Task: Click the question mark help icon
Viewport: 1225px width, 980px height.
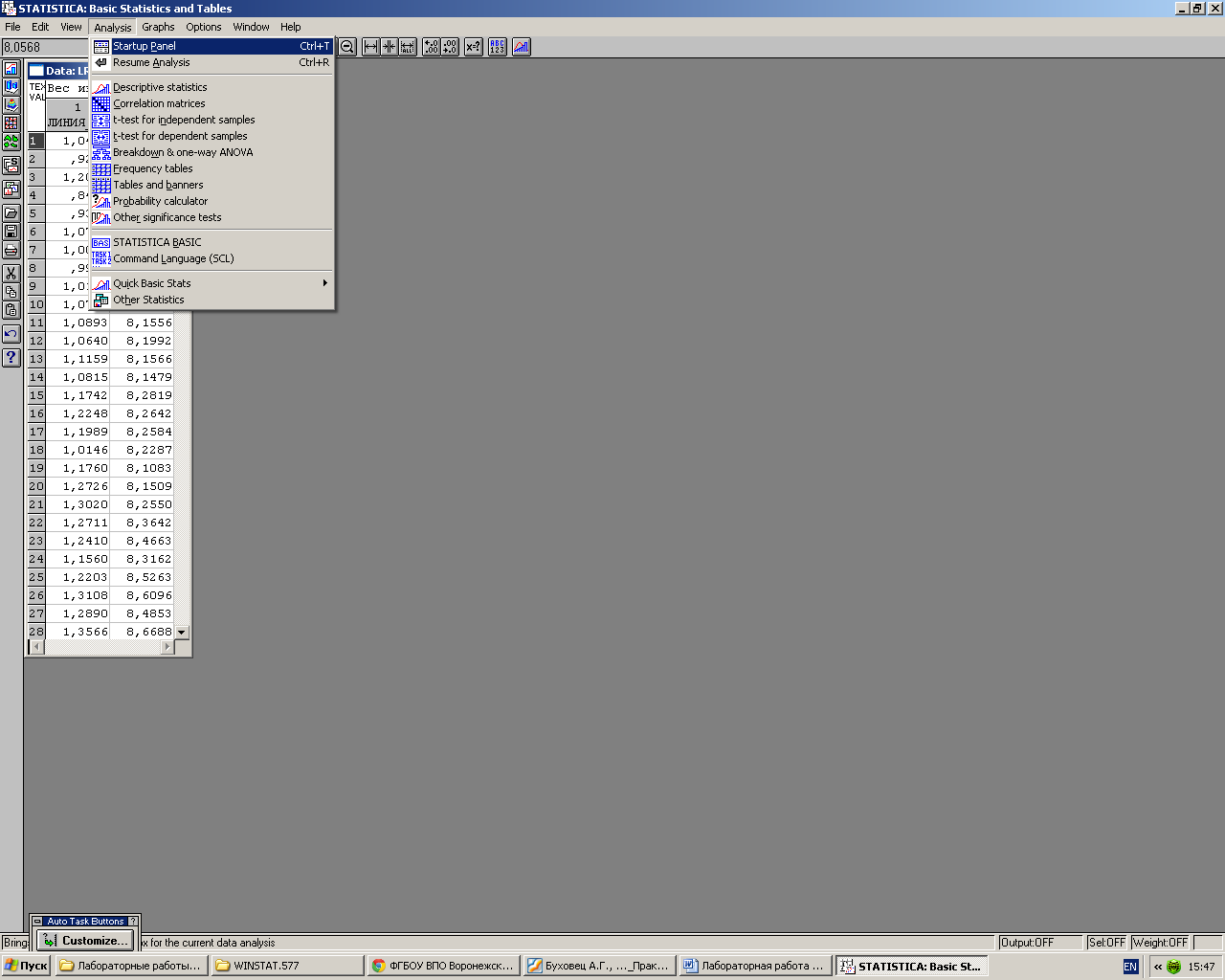Action: [11, 358]
